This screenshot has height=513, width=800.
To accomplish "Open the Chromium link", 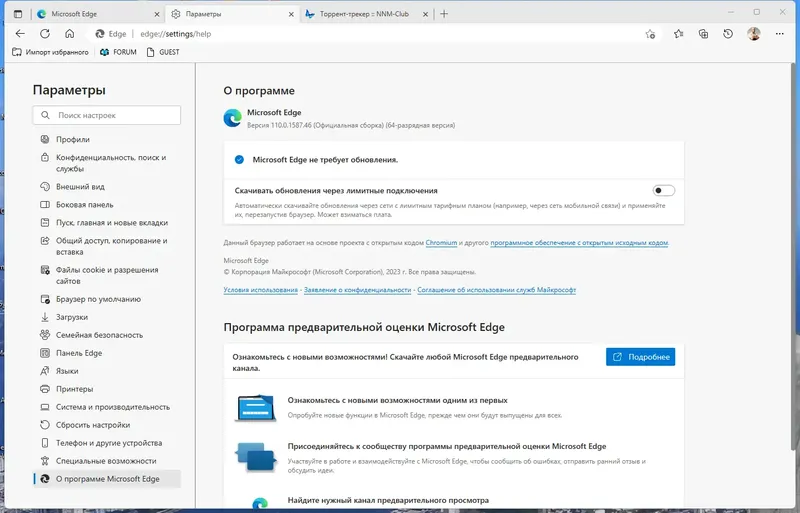I will click(441, 243).
